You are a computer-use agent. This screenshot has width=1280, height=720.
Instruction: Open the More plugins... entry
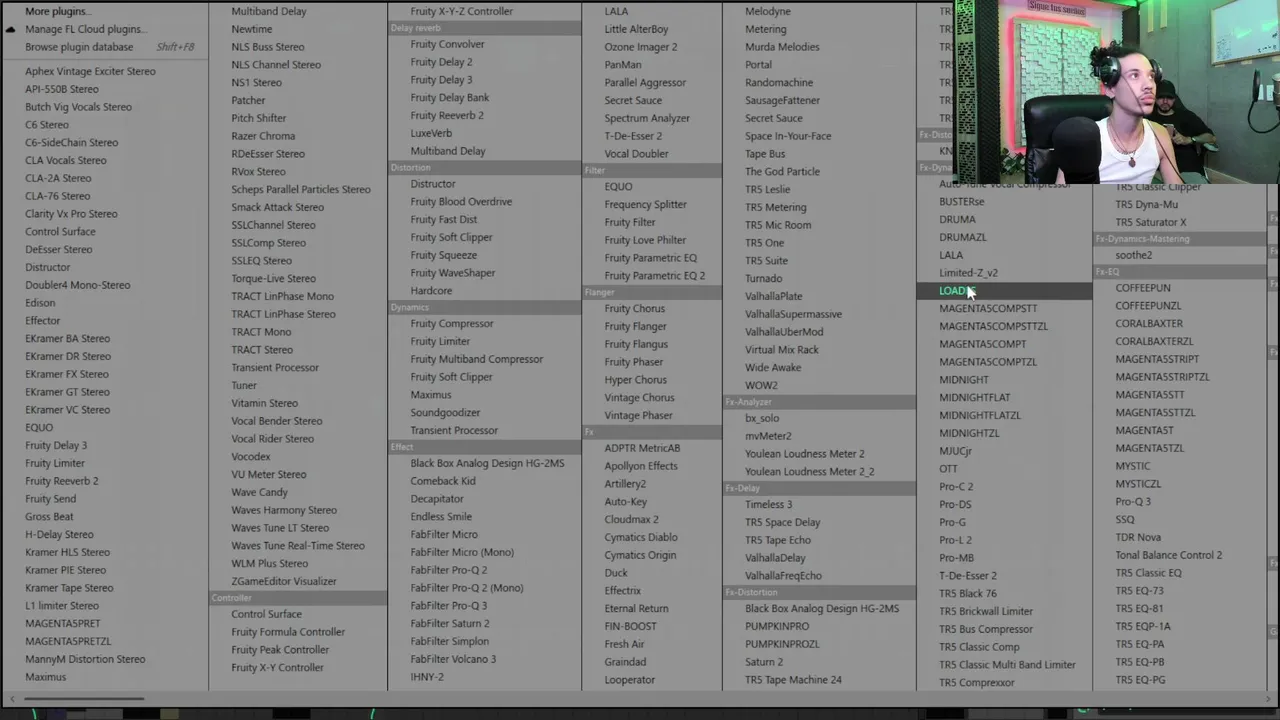click(57, 11)
